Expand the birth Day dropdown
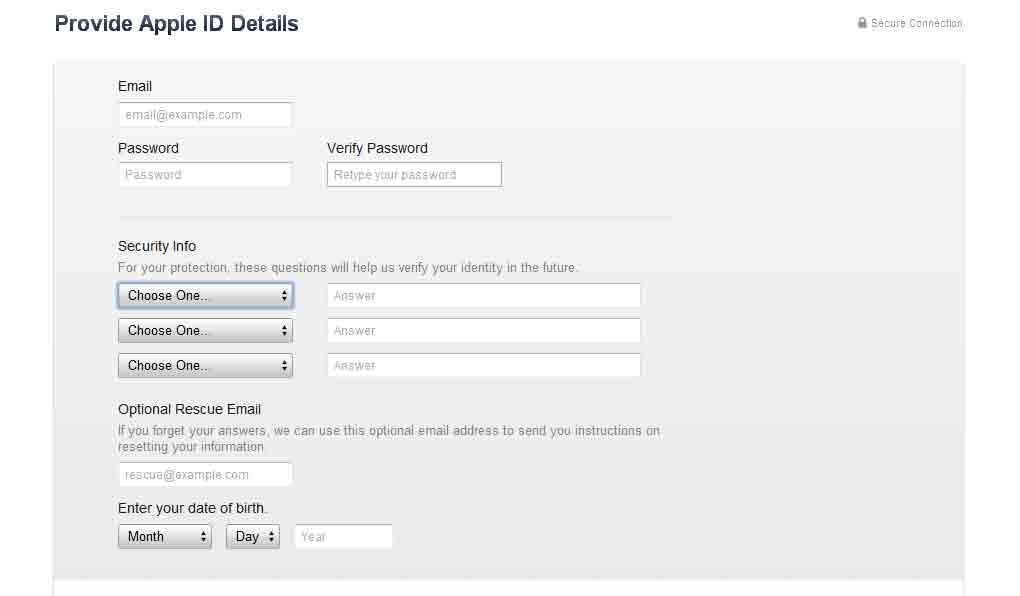The height and width of the screenshot is (596, 1020). pos(253,537)
